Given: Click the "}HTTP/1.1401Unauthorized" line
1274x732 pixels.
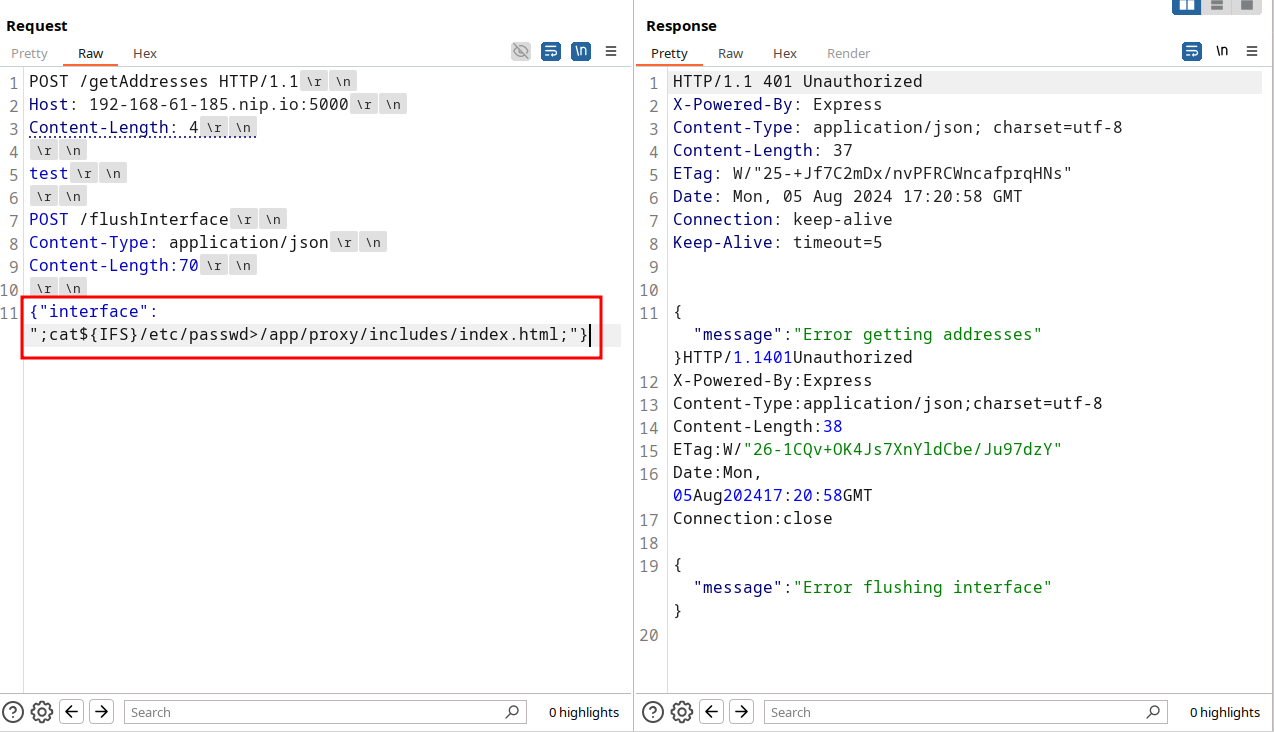Looking at the screenshot, I should (793, 357).
